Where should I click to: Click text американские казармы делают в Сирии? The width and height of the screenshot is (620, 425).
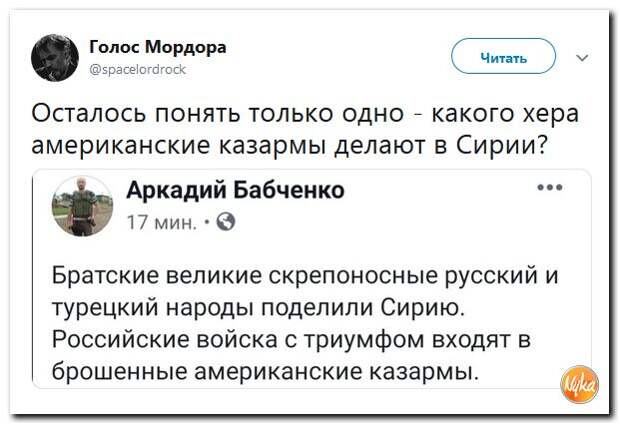(x=291, y=145)
